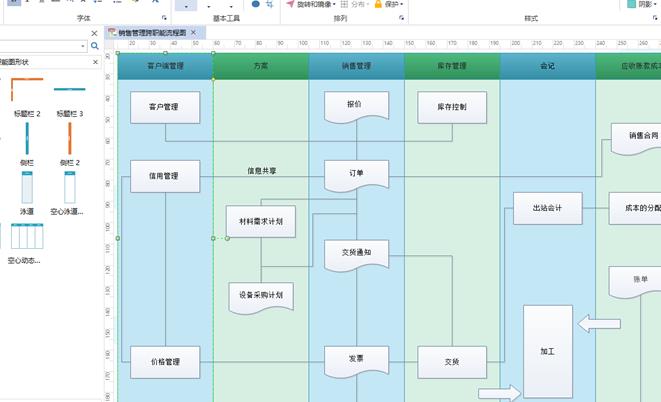Click the 库存控制 process box

click(452, 107)
